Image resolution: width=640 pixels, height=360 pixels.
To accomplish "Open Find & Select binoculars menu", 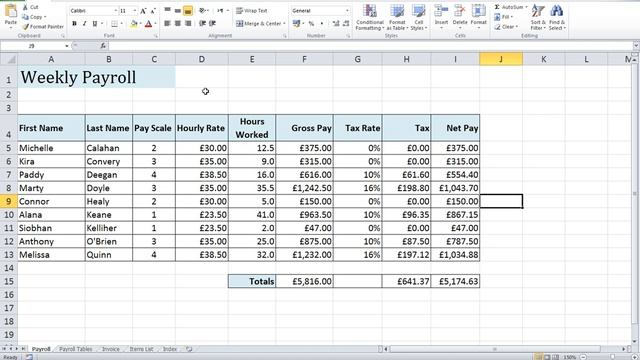I will tap(557, 17).
